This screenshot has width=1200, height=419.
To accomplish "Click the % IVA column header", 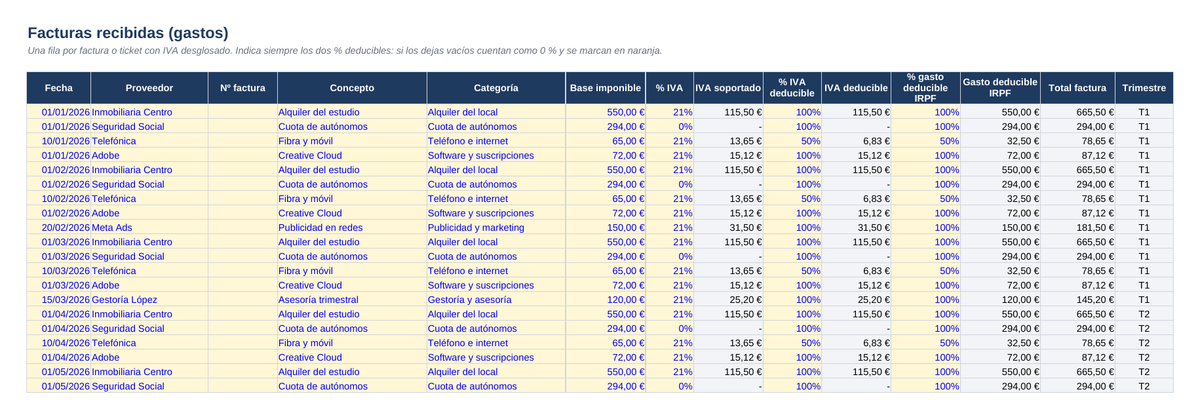I will click(x=670, y=88).
